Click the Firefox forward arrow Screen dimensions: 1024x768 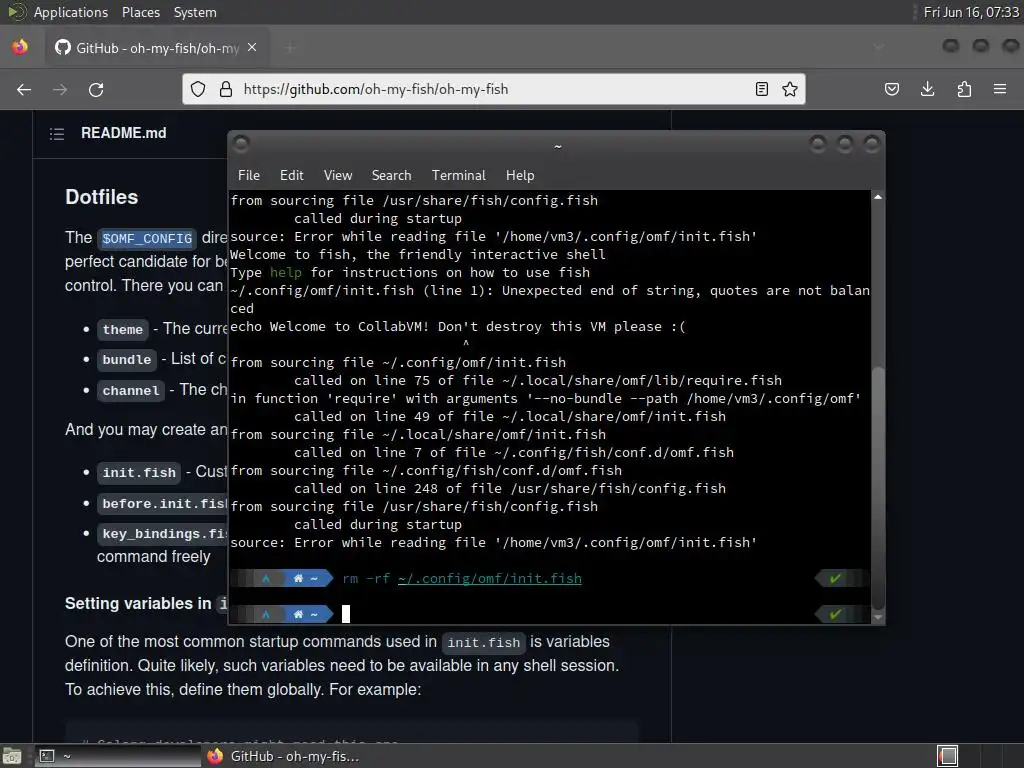(x=60, y=89)
